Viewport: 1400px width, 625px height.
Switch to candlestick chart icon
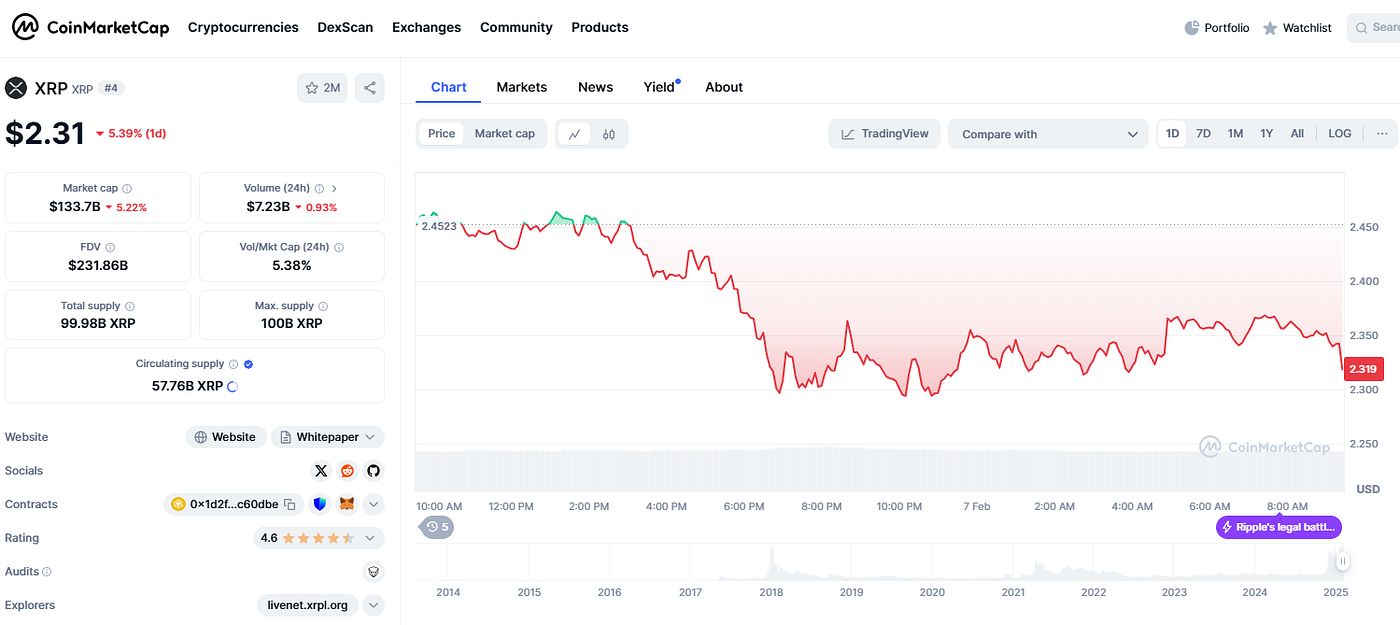[609, 134]
